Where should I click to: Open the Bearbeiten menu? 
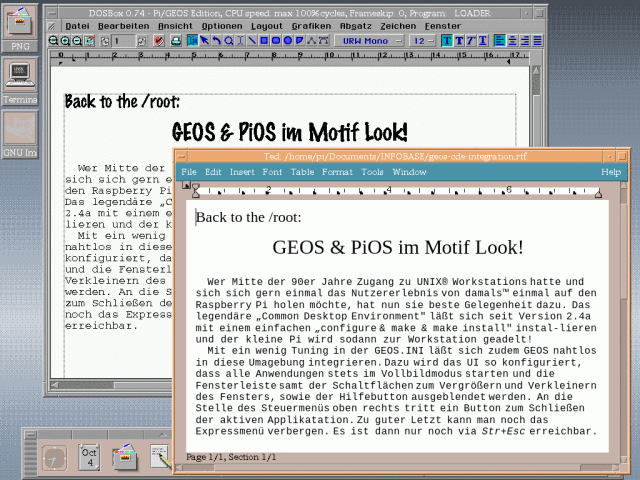pyautogui.click(x=123, y=26)
